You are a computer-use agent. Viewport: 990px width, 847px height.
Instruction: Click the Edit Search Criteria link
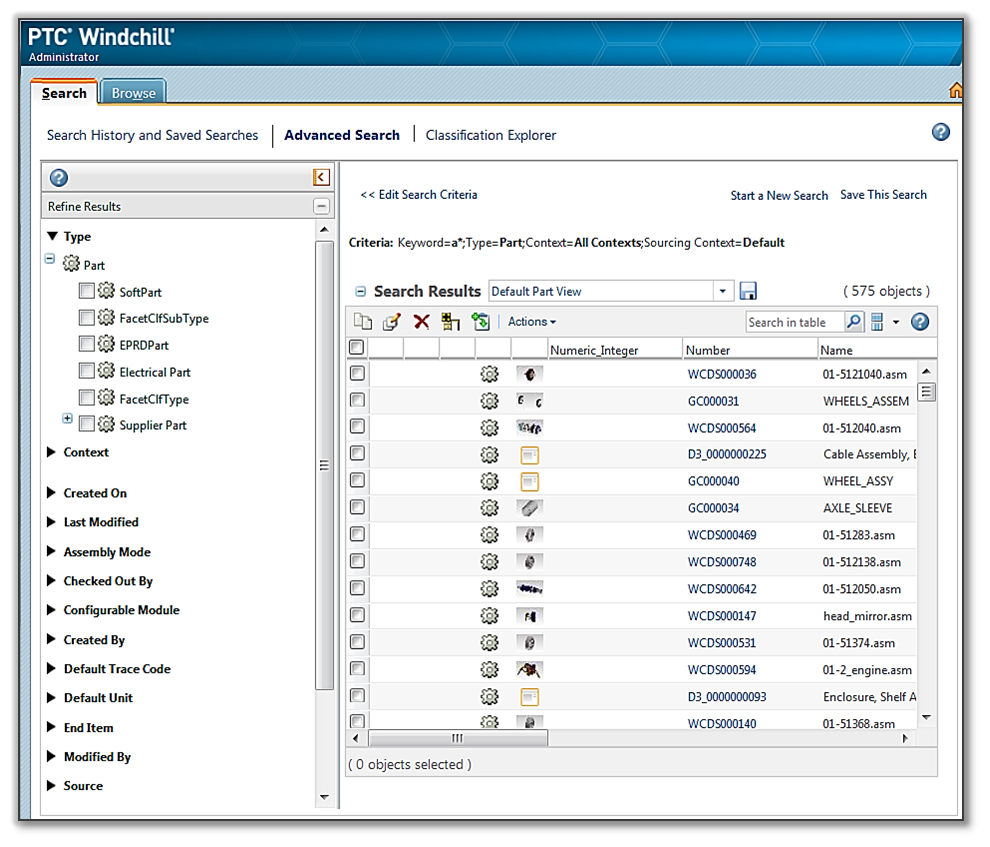(x=419, y=195)
